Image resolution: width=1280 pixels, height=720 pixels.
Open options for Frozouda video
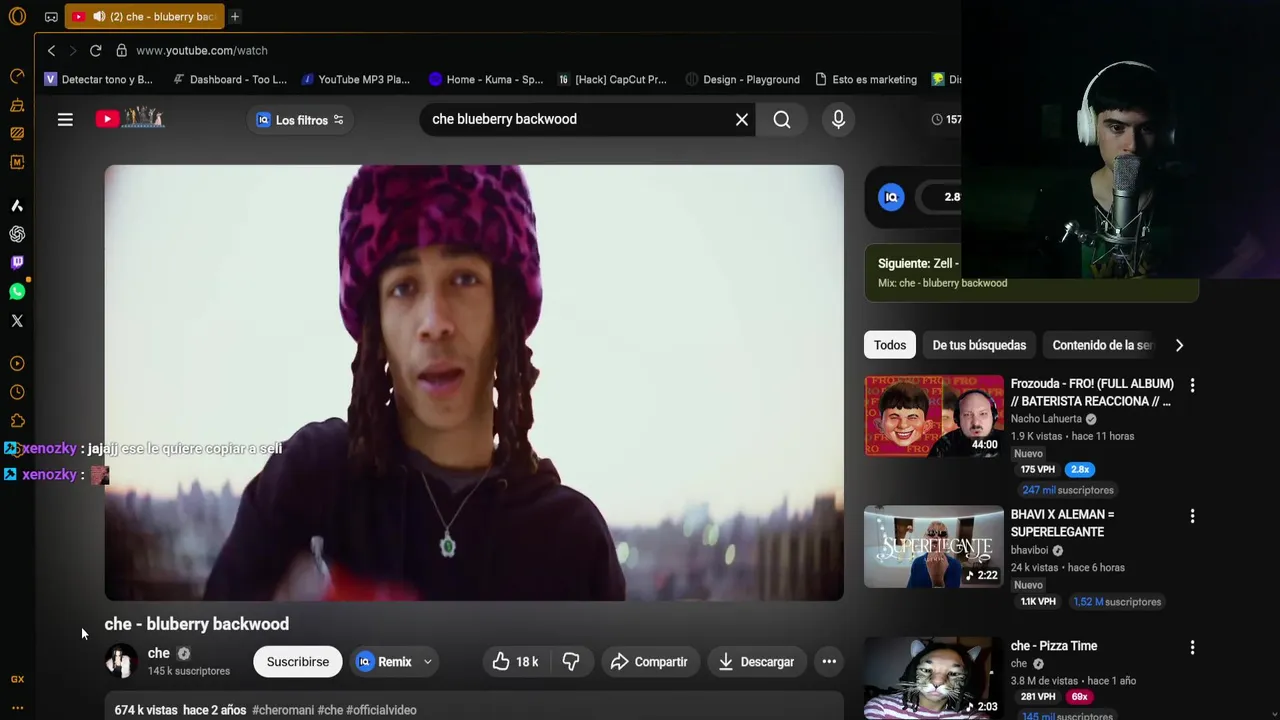tap(1192, 385)
